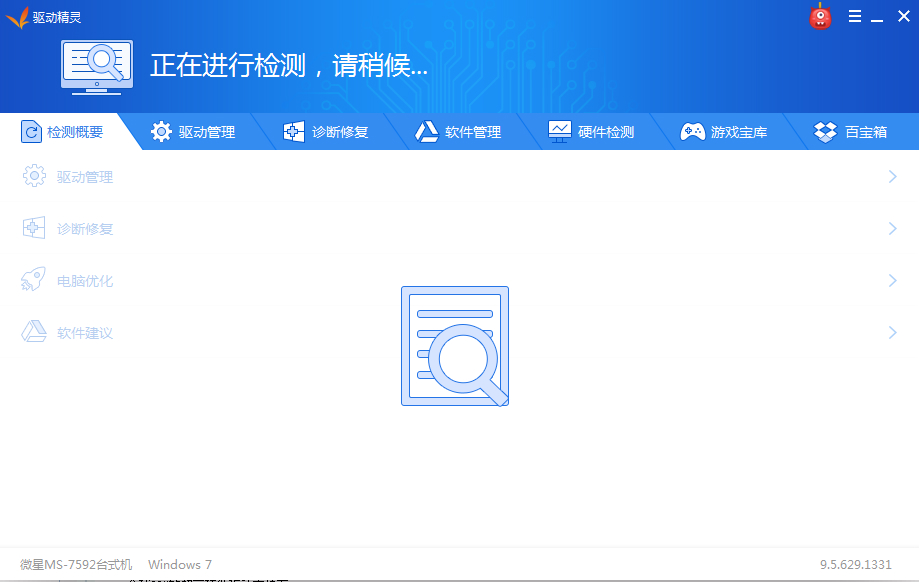Viewport: 919px width, 582px height.
Task: Click the gear icon beside sidebar 驱动管理
Action: click(x=33, y=176)
